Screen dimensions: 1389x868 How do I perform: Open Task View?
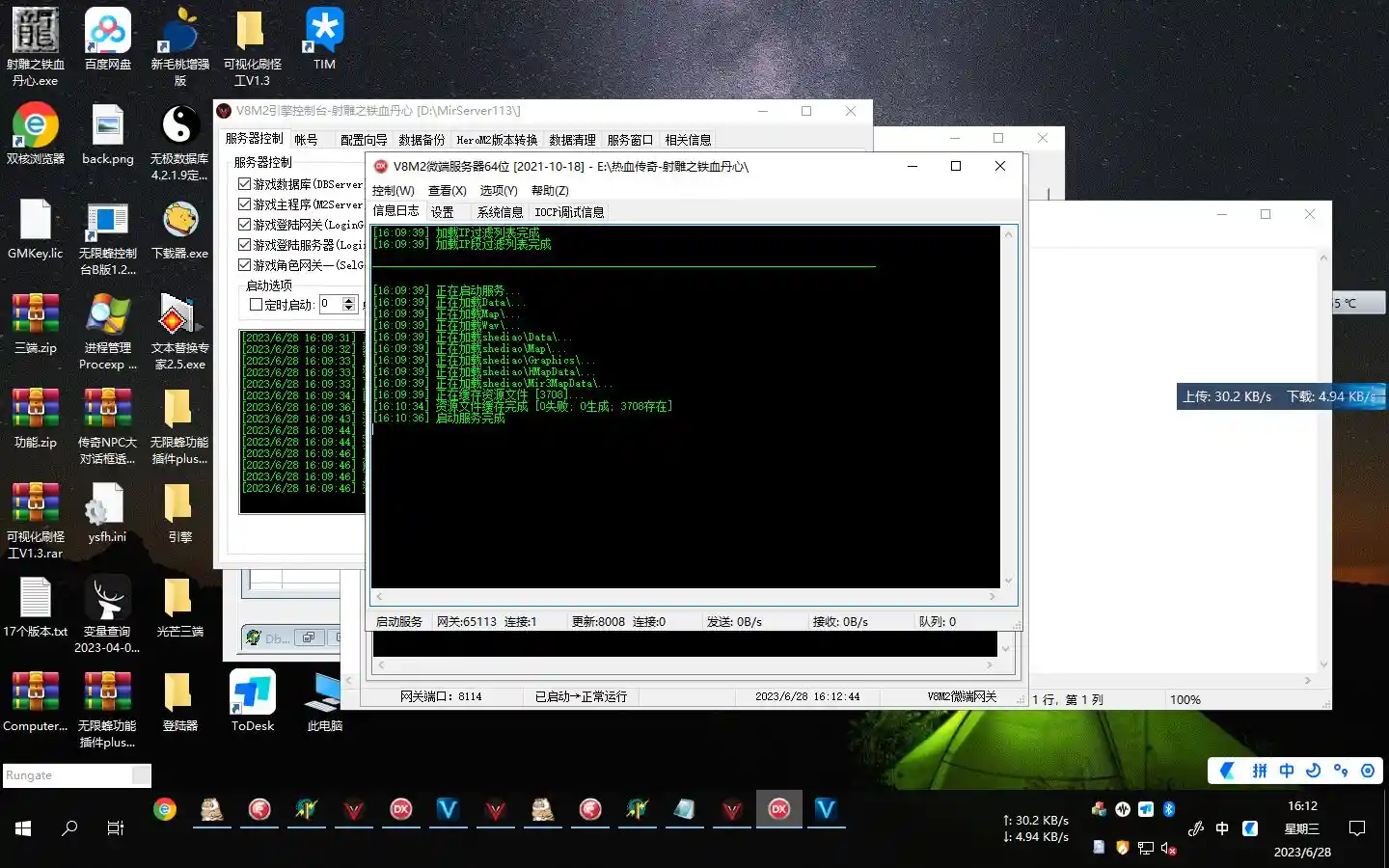tap(116, 828)
